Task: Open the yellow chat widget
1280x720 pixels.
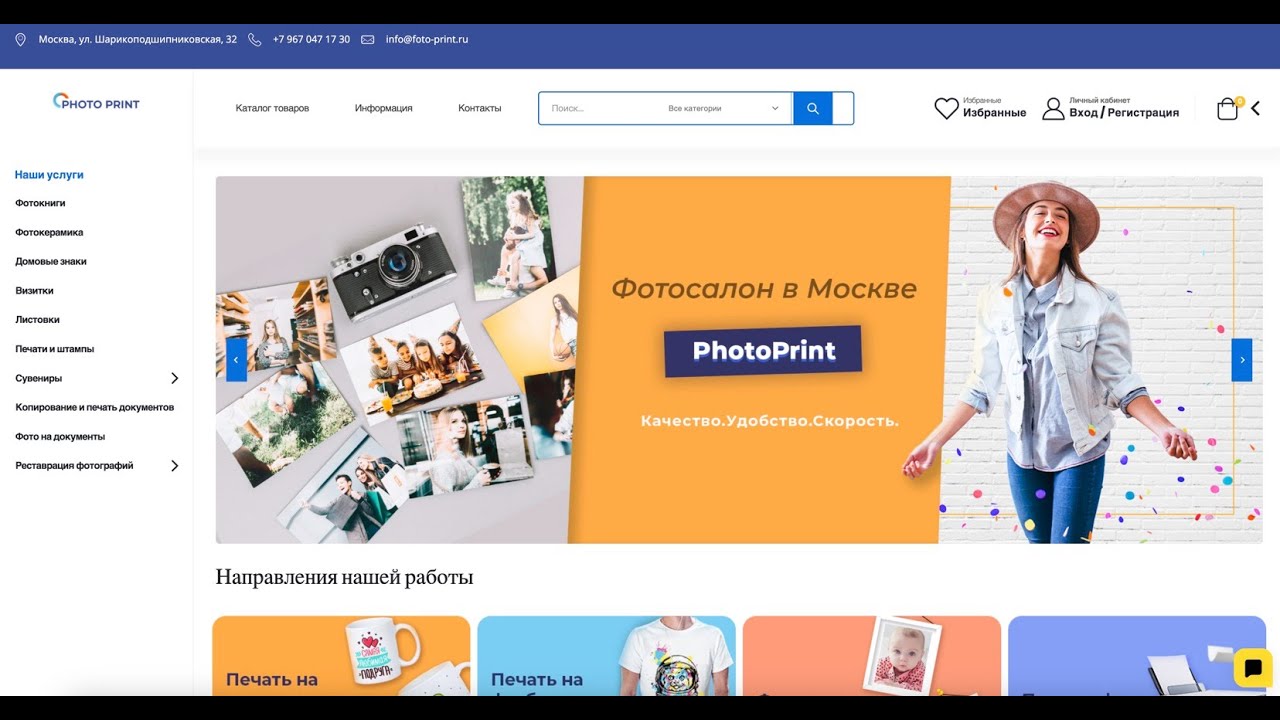Action: pyautogui.click(x=1253, y=668)
